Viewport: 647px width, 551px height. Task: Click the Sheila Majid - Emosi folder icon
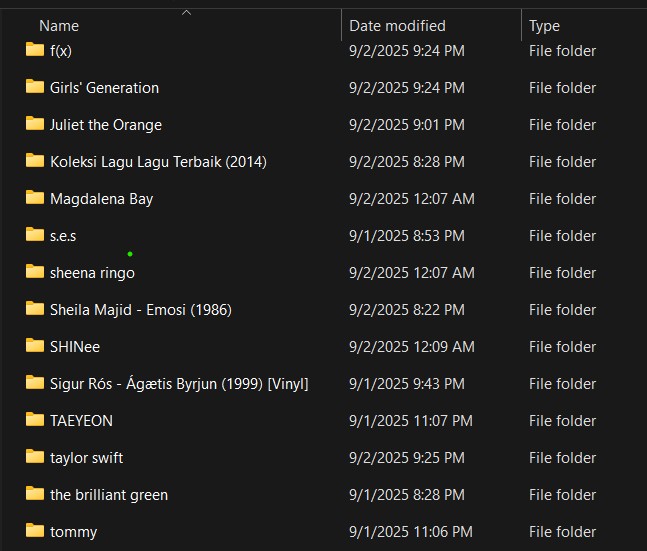coord(35,308)
